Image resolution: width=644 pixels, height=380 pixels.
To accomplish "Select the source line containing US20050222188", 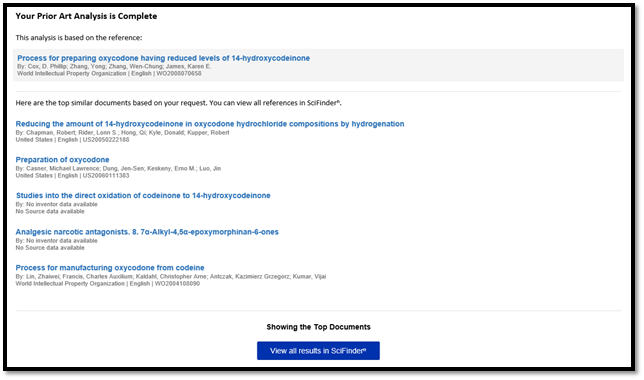I will 72,140.
